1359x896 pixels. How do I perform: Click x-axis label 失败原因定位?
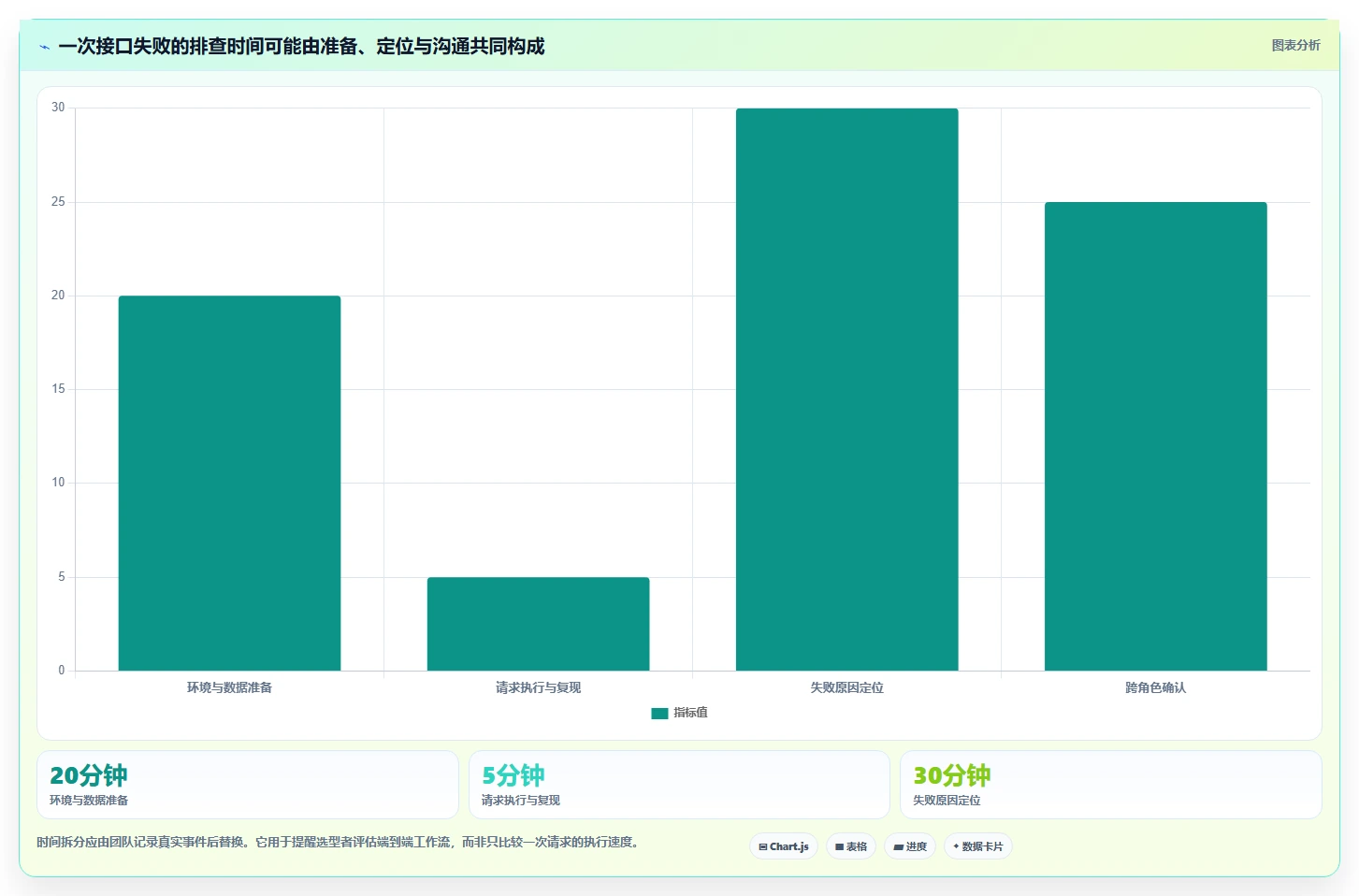[x=846, y=687]
